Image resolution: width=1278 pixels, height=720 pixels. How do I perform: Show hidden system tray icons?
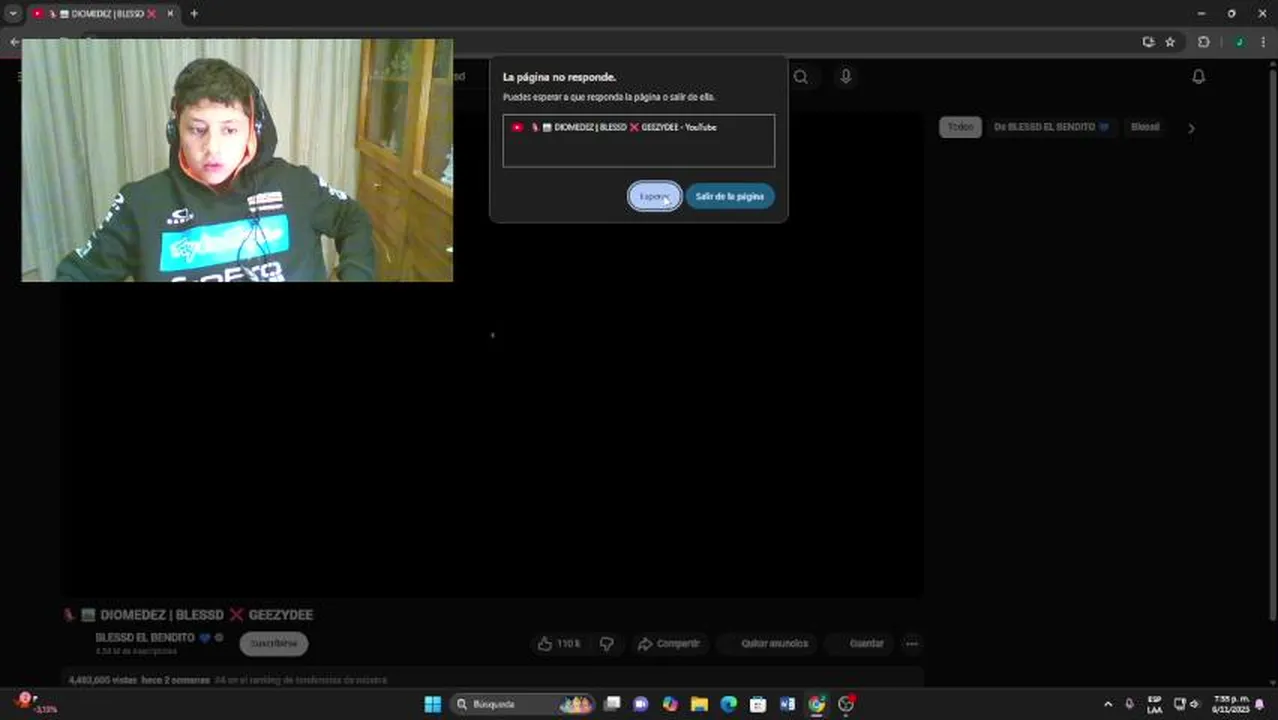tap(1108, 704)
